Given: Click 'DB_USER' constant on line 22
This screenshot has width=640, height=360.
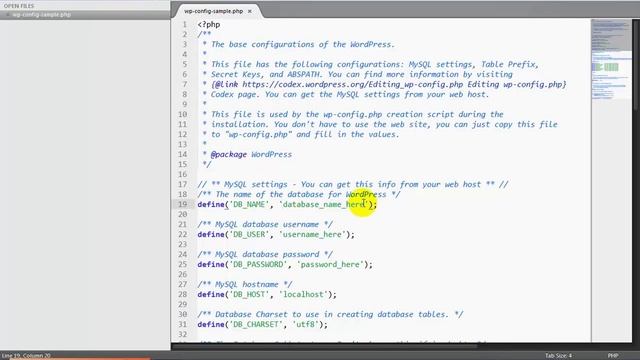Looking at the screenshot, I should tap(249, 234).
